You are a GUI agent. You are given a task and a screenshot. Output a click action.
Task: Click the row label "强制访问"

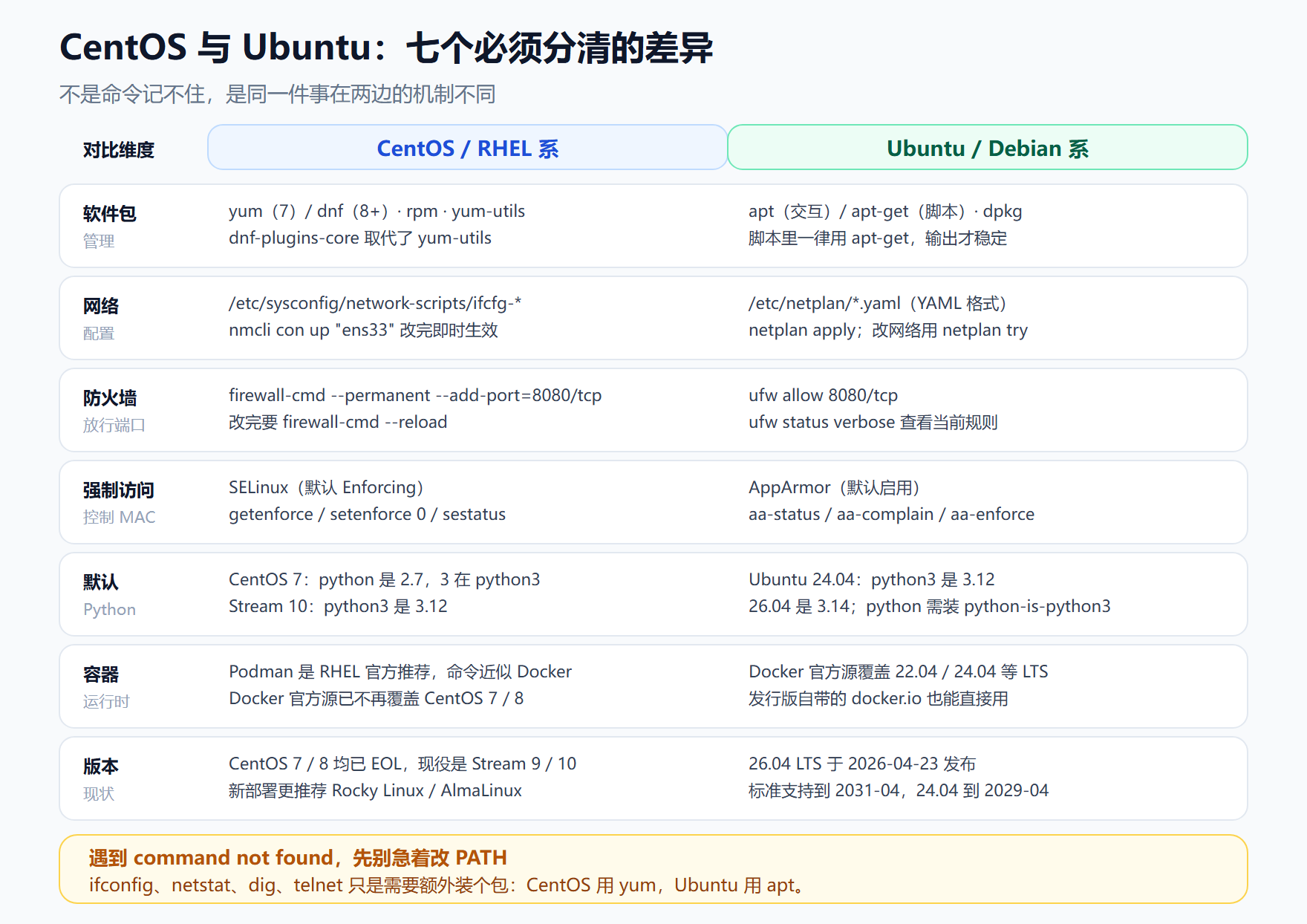coord(119,490)
